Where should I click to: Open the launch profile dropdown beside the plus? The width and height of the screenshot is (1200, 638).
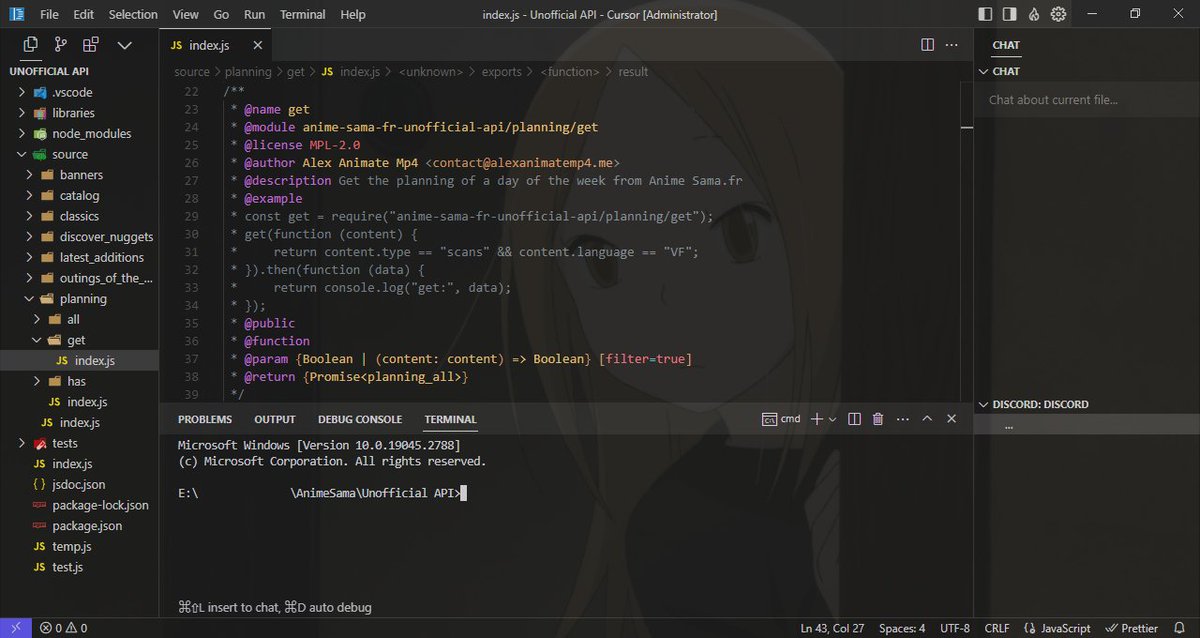832,419
